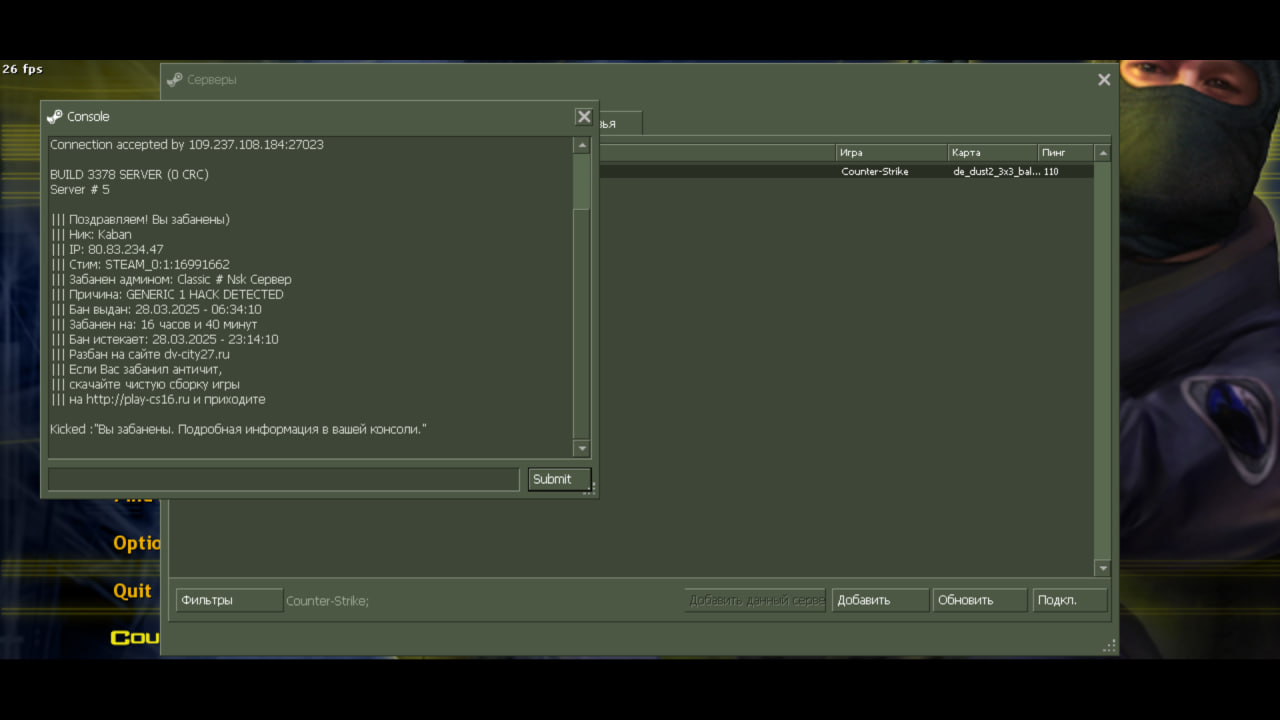Click the 'Стим: STEAM_0:1:16991662' line
Screen dimensions: 1280x720
(140, 265)
